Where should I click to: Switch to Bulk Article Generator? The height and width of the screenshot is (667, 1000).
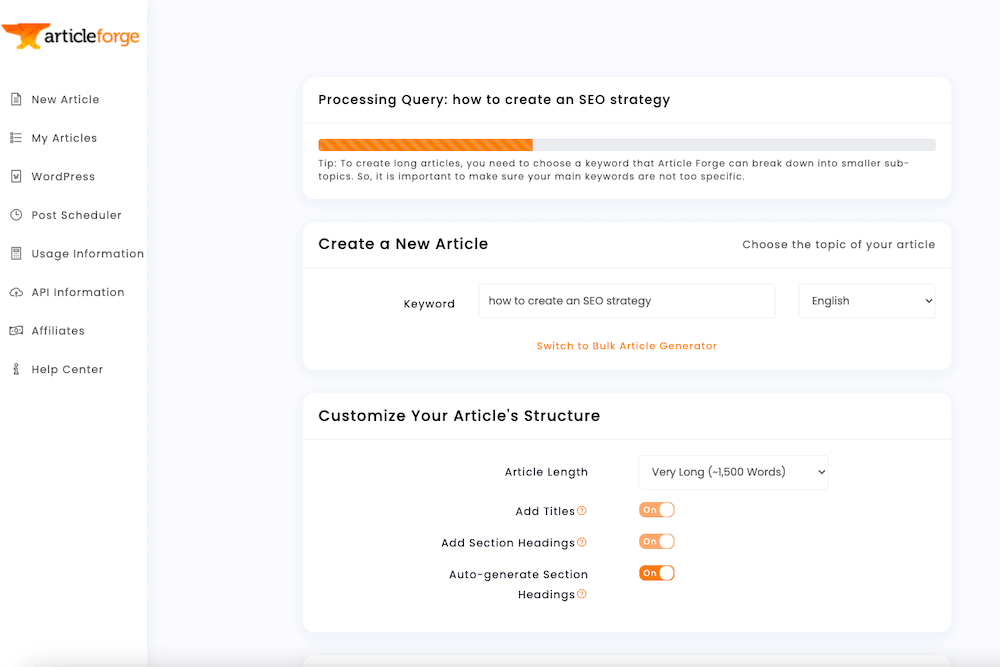(x=627, y=346)
